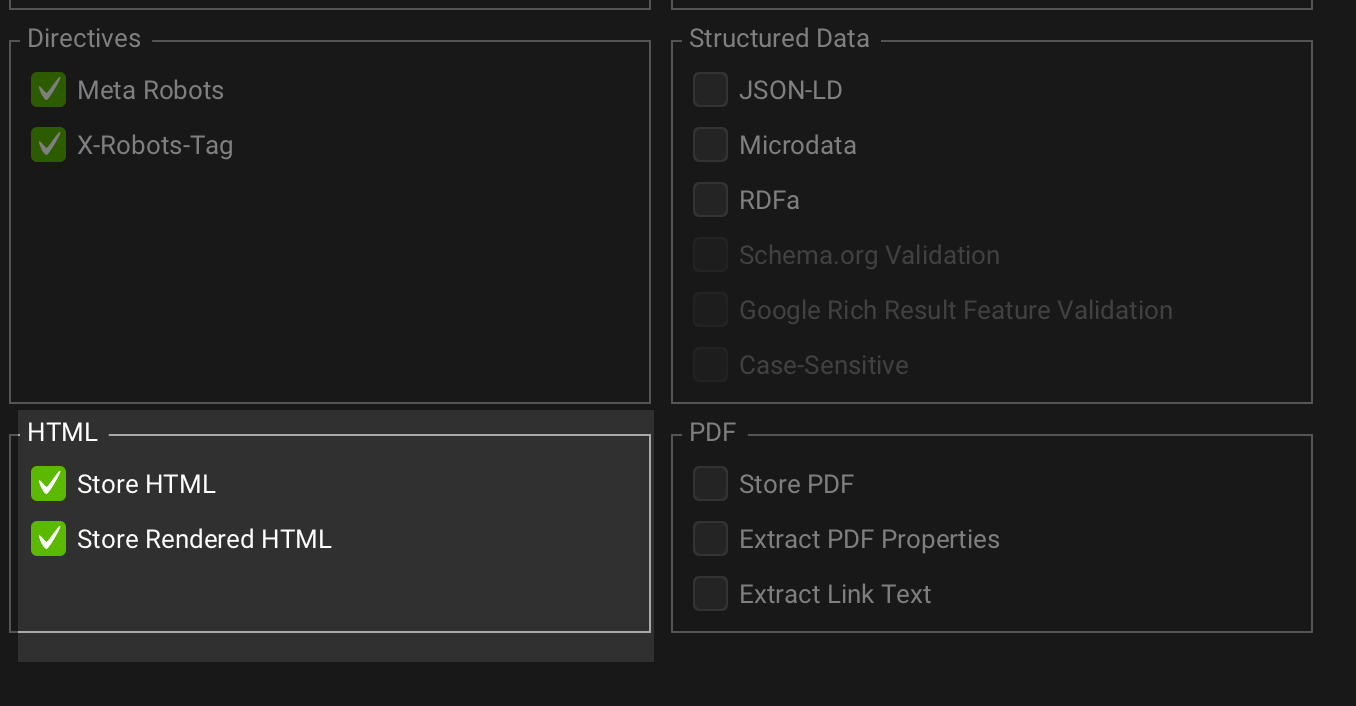
Task: Select the HTML group title
Action: point(62,433)
